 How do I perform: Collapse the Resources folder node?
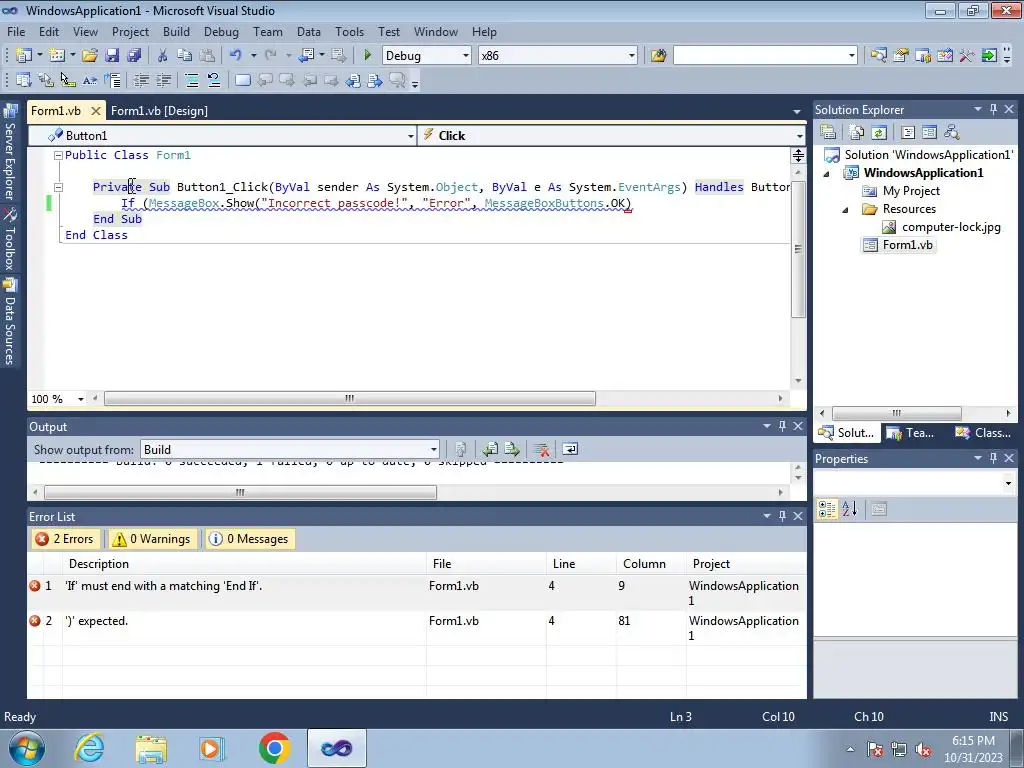(845, 210)
